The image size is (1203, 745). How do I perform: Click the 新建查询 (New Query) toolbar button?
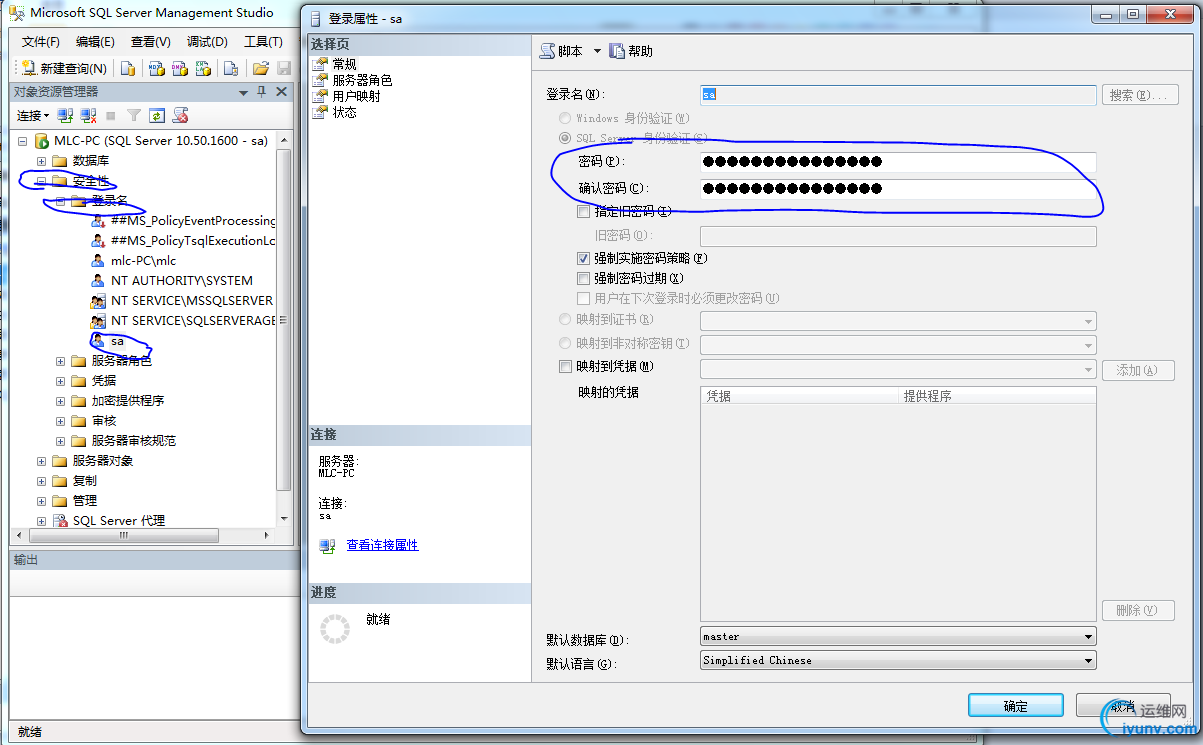pos(65,68)
